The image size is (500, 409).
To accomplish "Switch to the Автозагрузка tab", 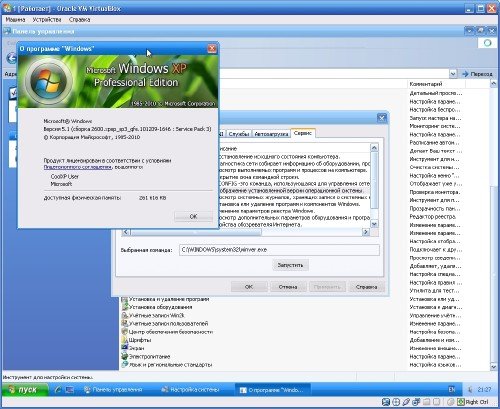I will [x=271, y=134].
